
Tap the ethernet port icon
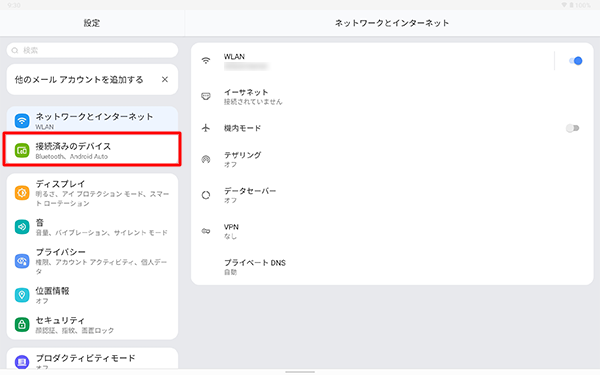pyautogui.click(x=206, y=96)
